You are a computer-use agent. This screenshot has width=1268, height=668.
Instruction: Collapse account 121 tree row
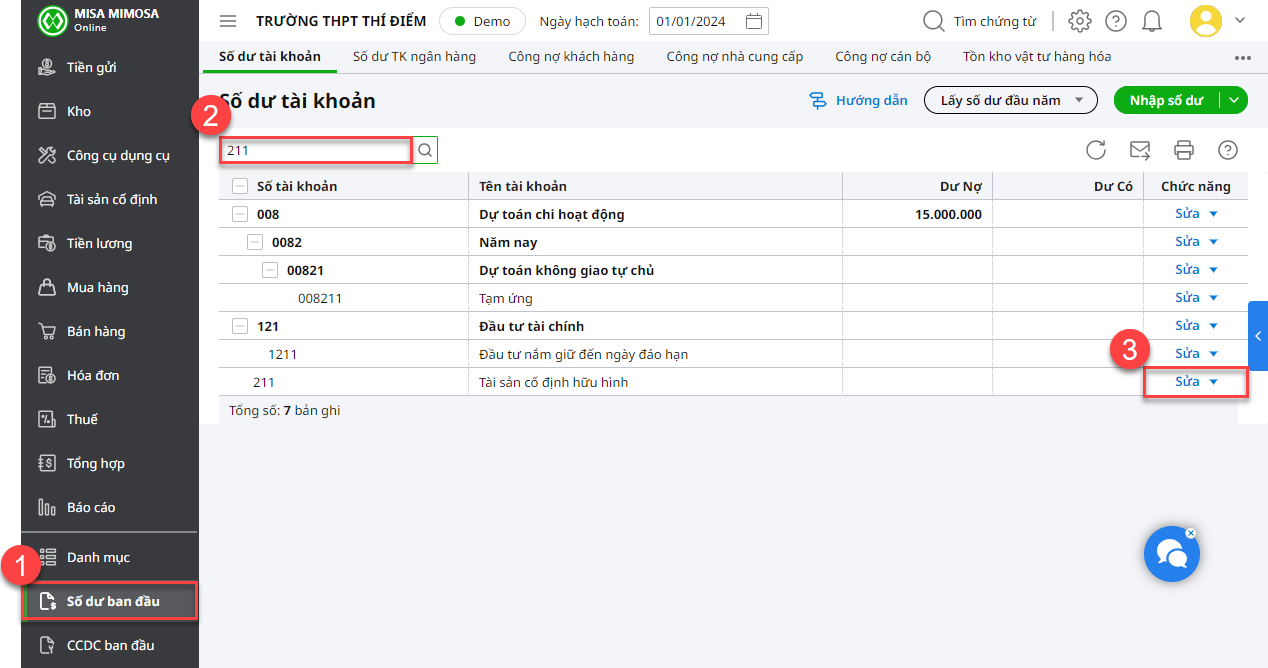(240, 326)
